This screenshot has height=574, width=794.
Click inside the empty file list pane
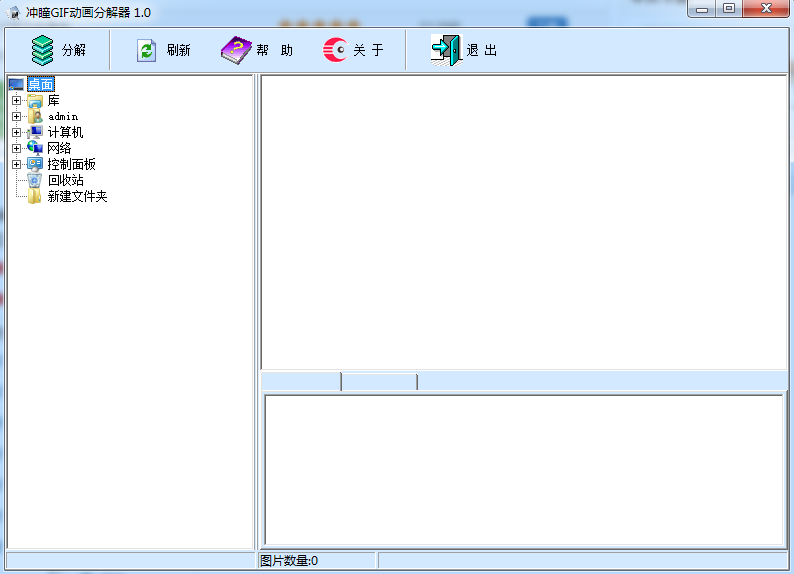(523, 220)
